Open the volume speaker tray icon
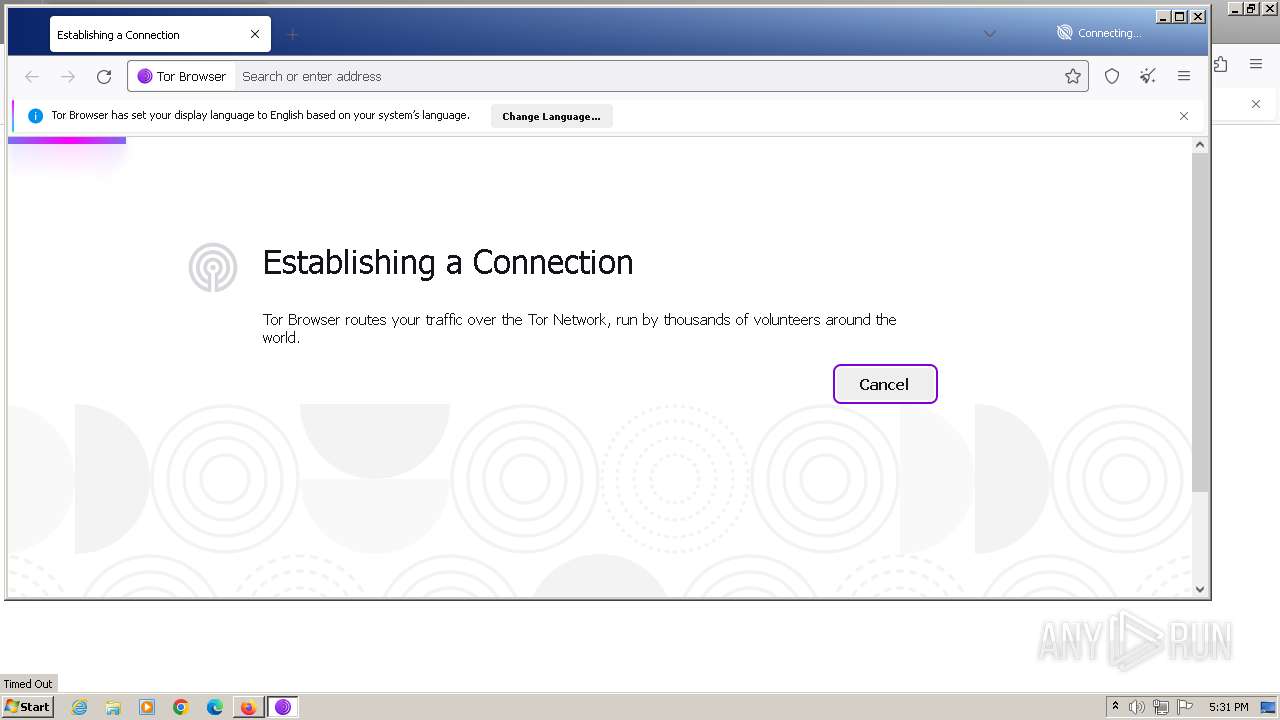The width and height of the screenshot is (1280, 720). [x=1137, y=707]
